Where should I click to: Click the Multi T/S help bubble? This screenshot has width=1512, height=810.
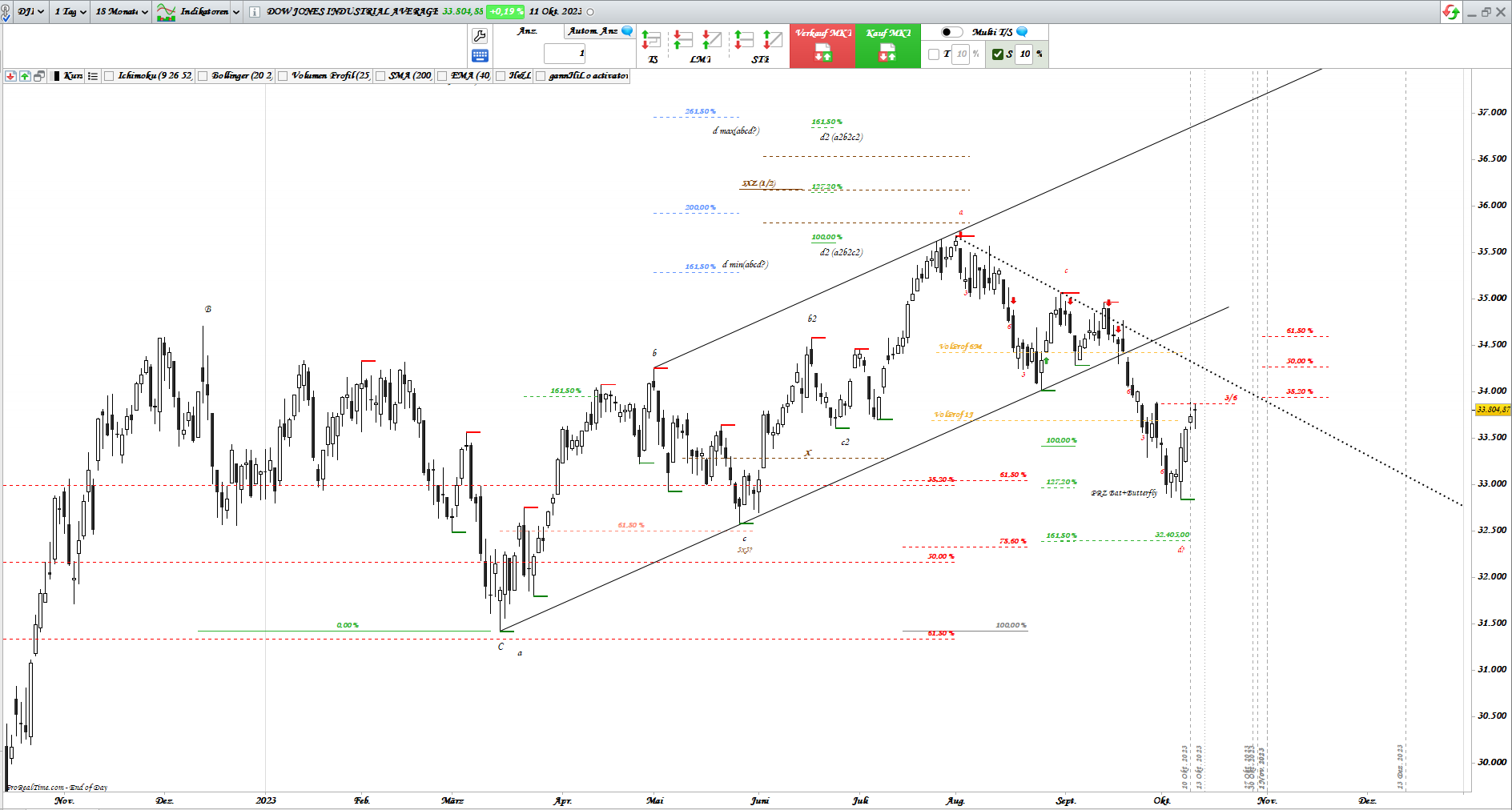coord(1022,32)
